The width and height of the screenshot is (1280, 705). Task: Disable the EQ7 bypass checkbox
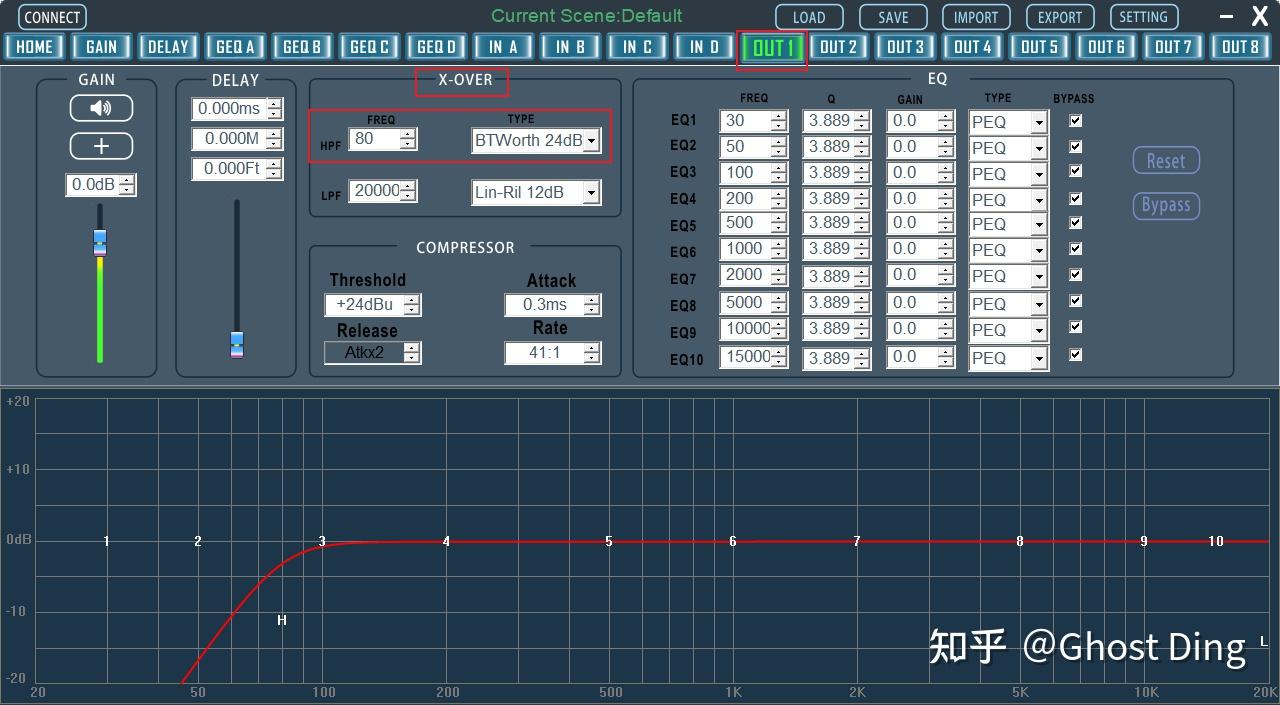coord(1074,275)
